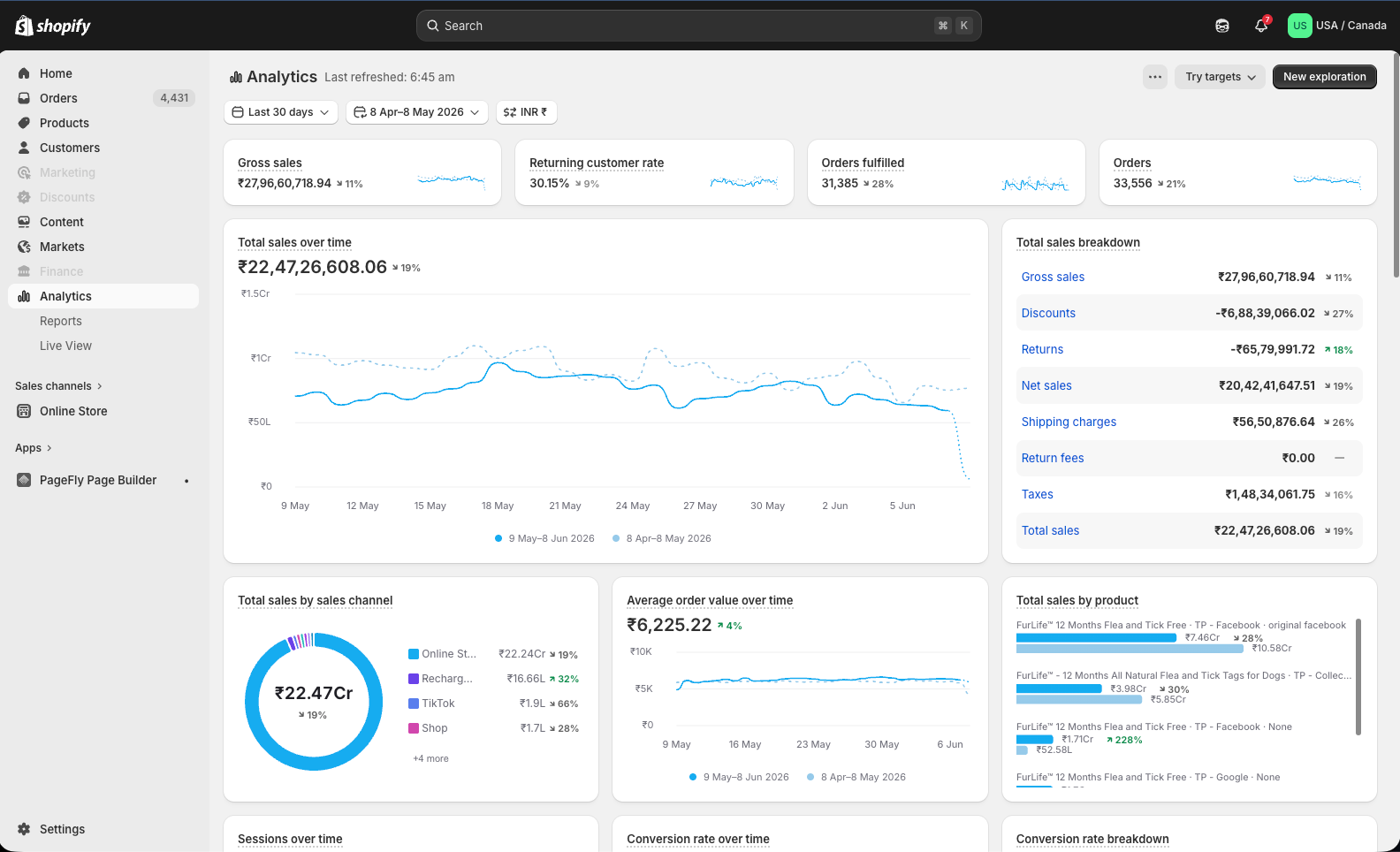
Task: Click the Marketing icon in sidebar
Action: pyautogui.click(x=24, y=172)
